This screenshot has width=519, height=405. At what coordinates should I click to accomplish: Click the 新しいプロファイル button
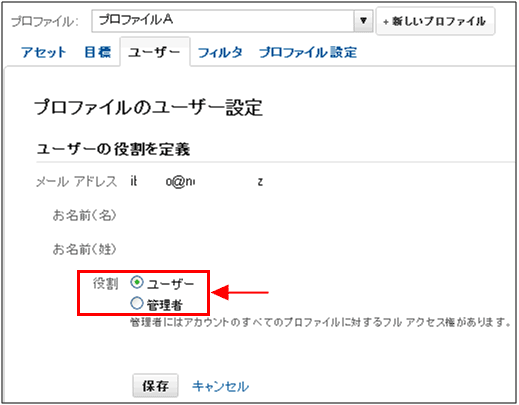pos(435,21)
